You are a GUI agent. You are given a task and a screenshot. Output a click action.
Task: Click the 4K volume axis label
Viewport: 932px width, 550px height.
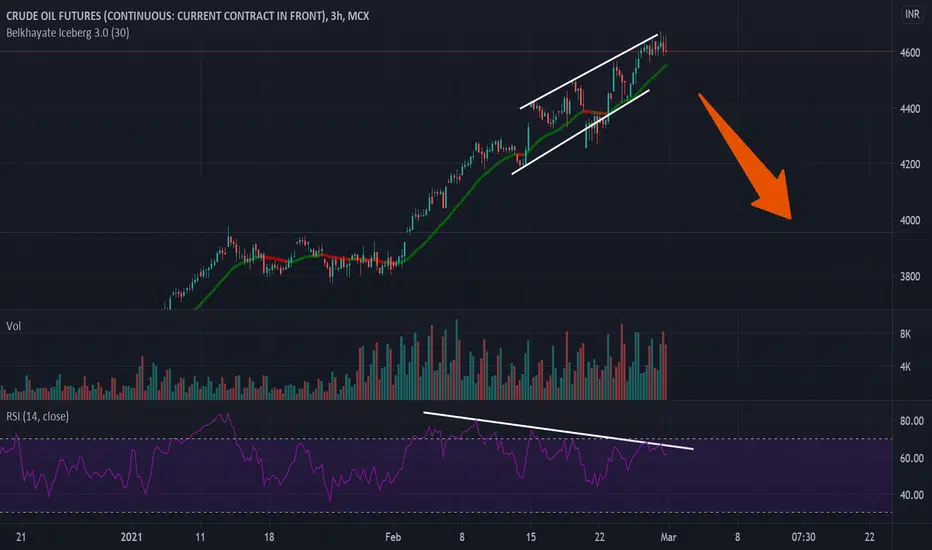tap(905, 367)
